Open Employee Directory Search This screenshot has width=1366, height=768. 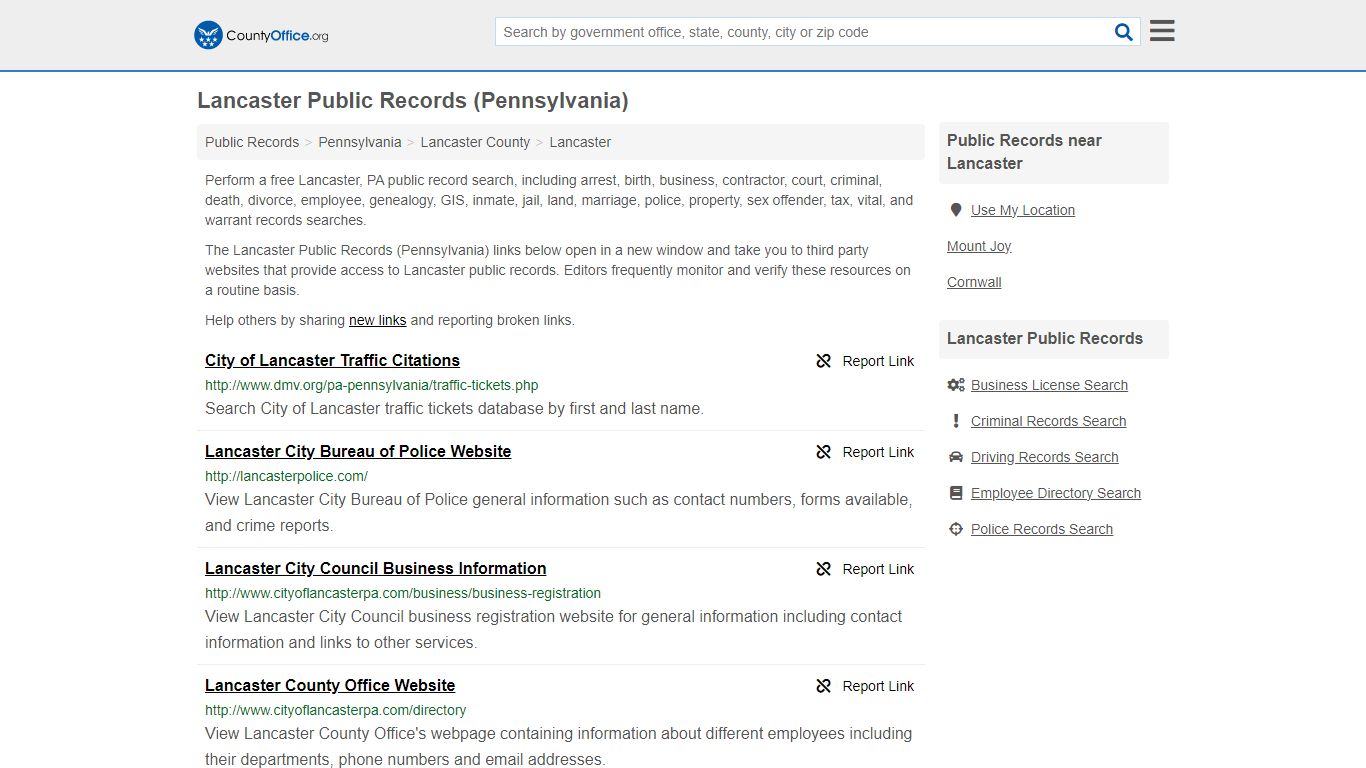pyautogui.click(x=1055, y=493)
